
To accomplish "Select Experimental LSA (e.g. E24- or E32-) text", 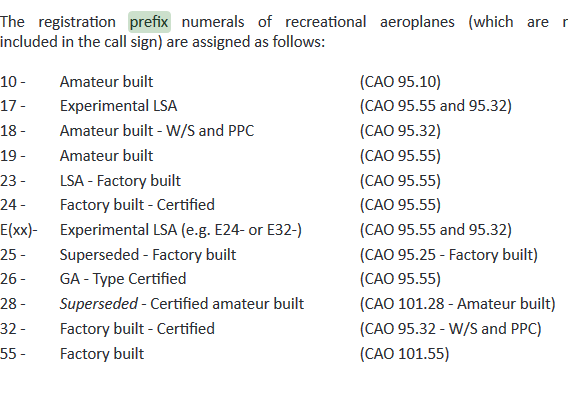I will (x=181, y=230).
